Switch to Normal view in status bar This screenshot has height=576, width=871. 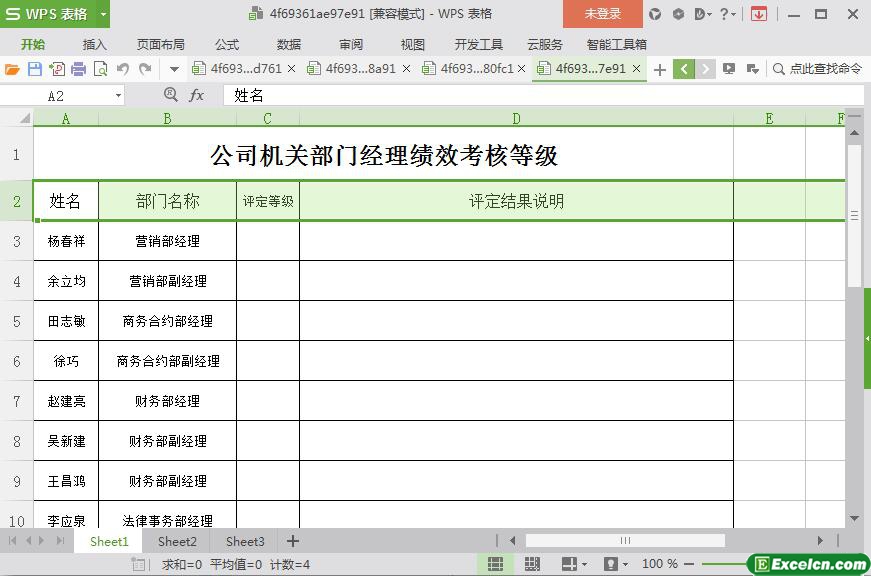pos(495,564)
